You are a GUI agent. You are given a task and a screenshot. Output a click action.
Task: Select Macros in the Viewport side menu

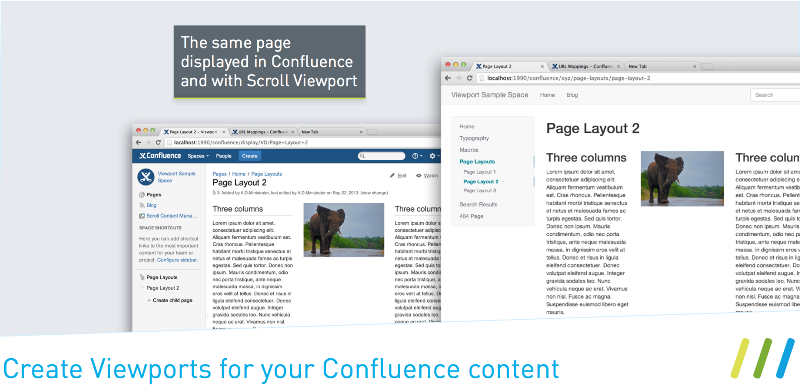click(469, 150)
